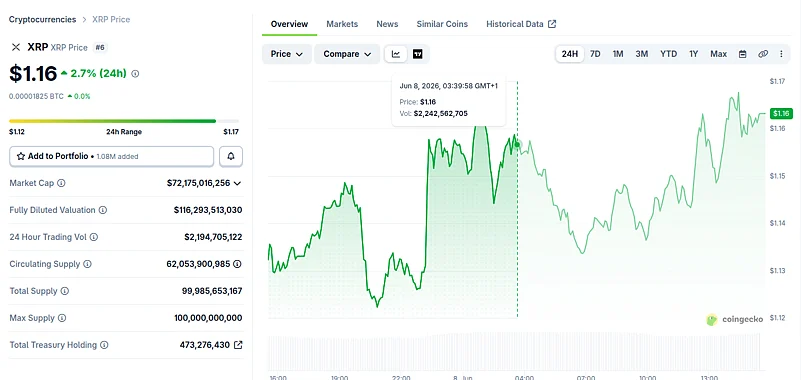Click Add to Portfolio button
Viewport: 801px width, 380px height.
point(111,156)
